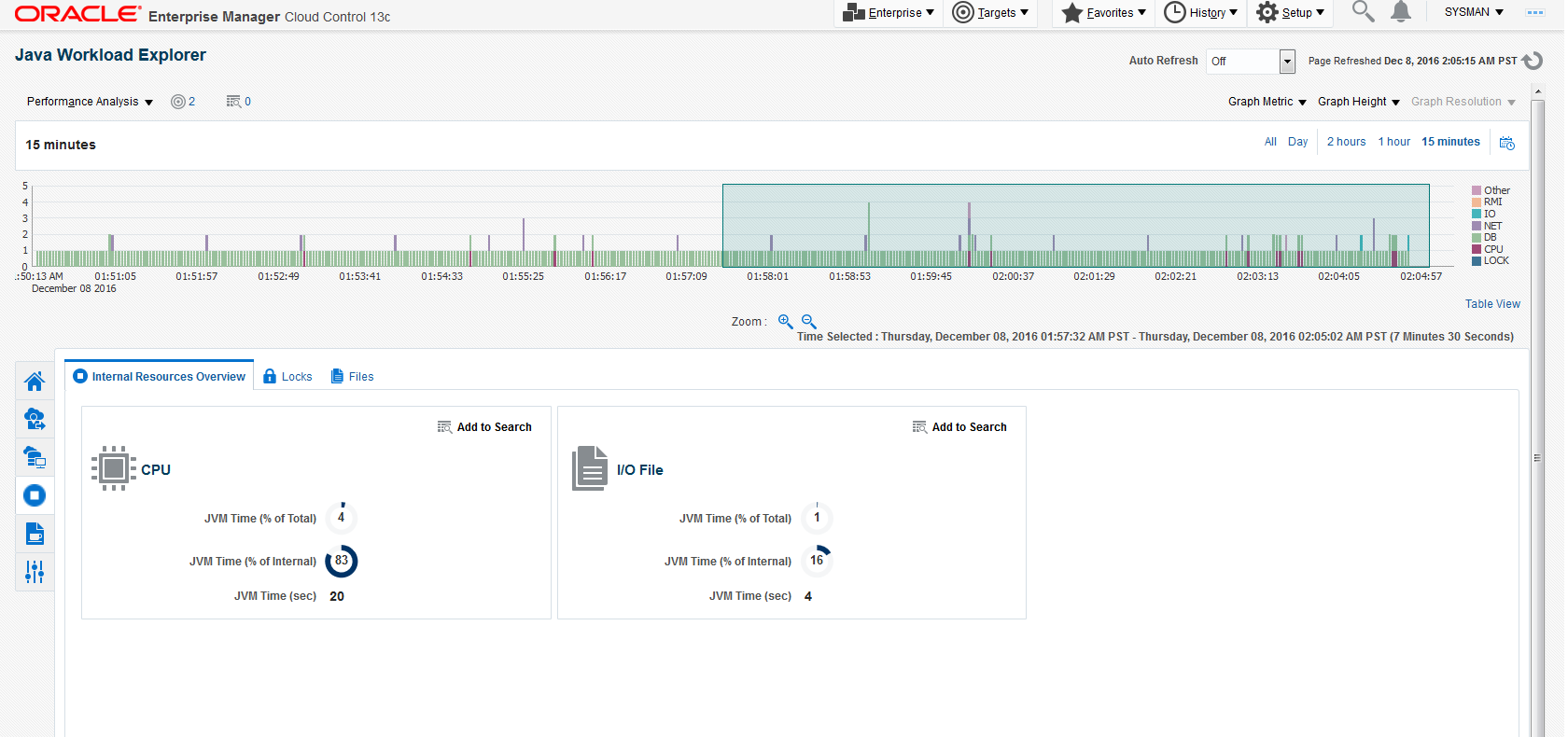The image size is (1568, 737).
Task: Click the CPU legend entry
Action: click(1488, 249)
